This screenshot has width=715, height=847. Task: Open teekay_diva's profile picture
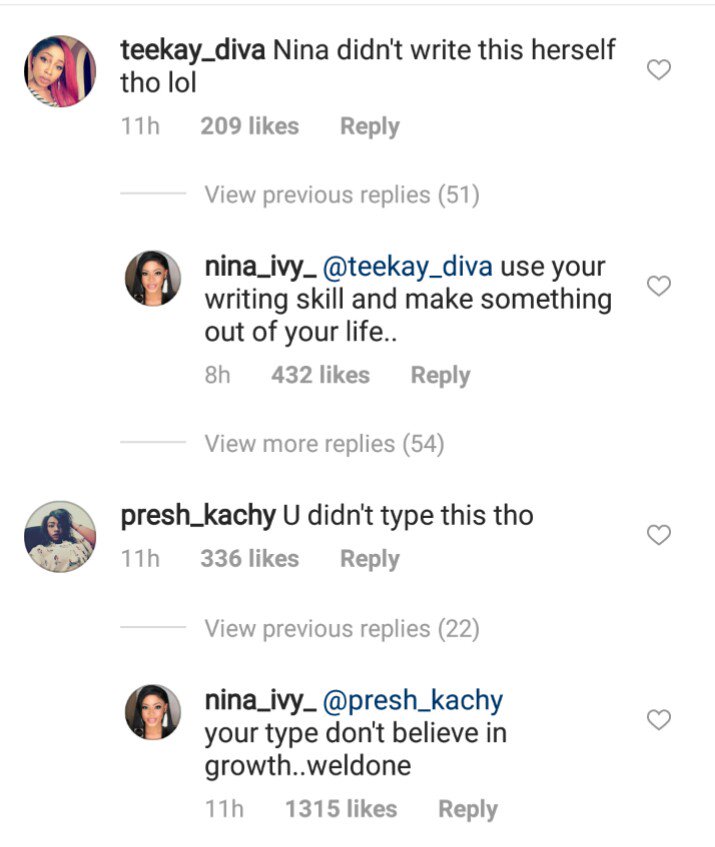59,71
